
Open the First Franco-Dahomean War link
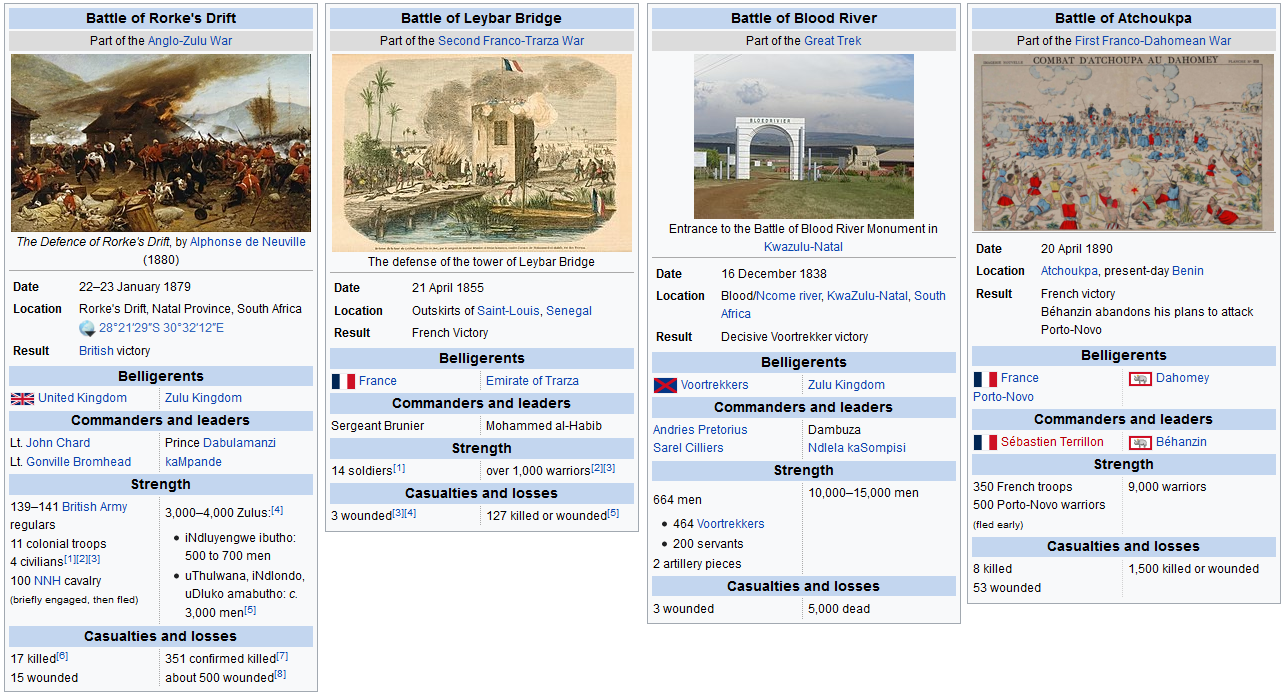click(x=1153, y=41)
